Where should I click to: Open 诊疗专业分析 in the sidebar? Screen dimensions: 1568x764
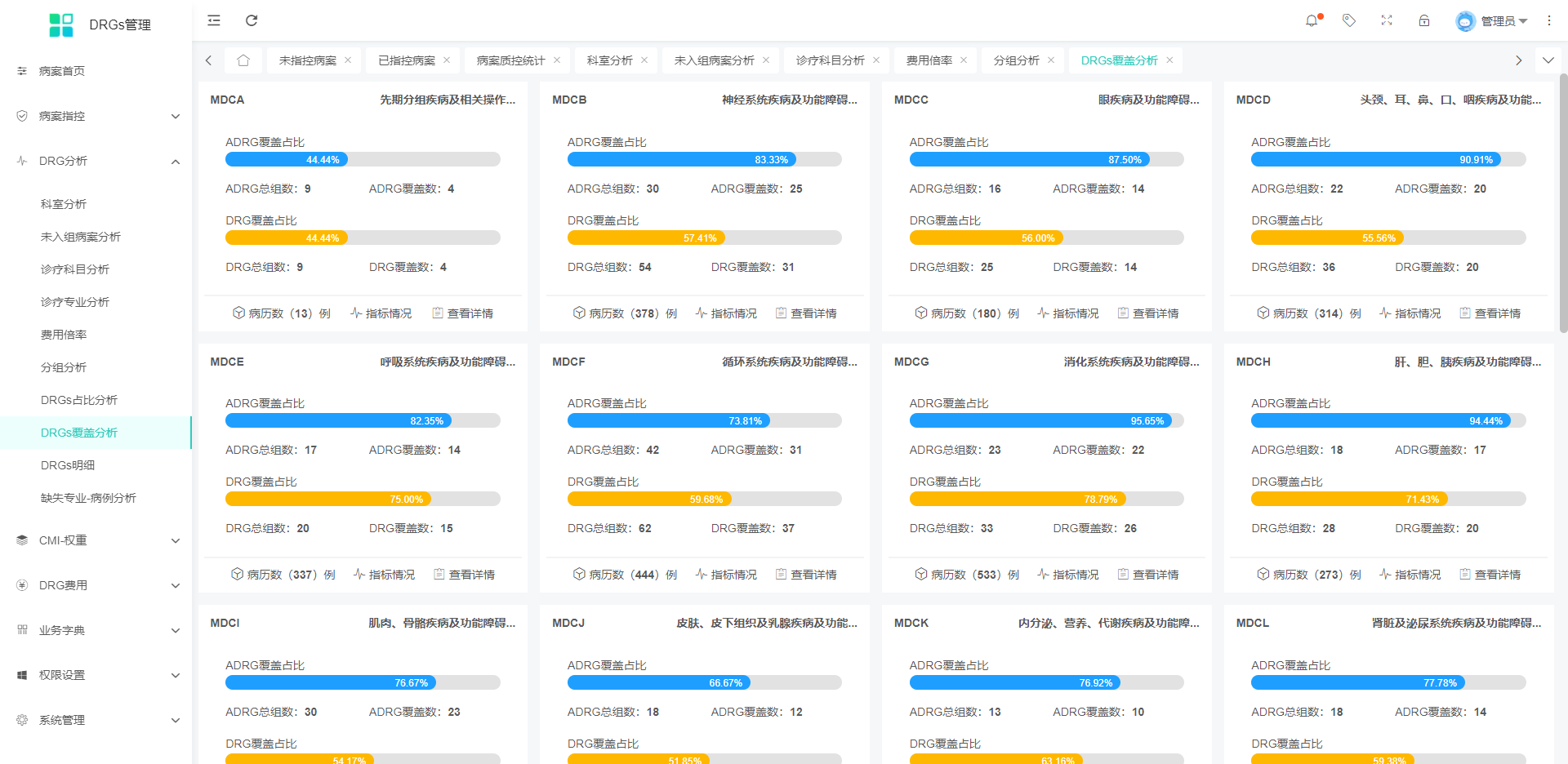tap(75, 302)
